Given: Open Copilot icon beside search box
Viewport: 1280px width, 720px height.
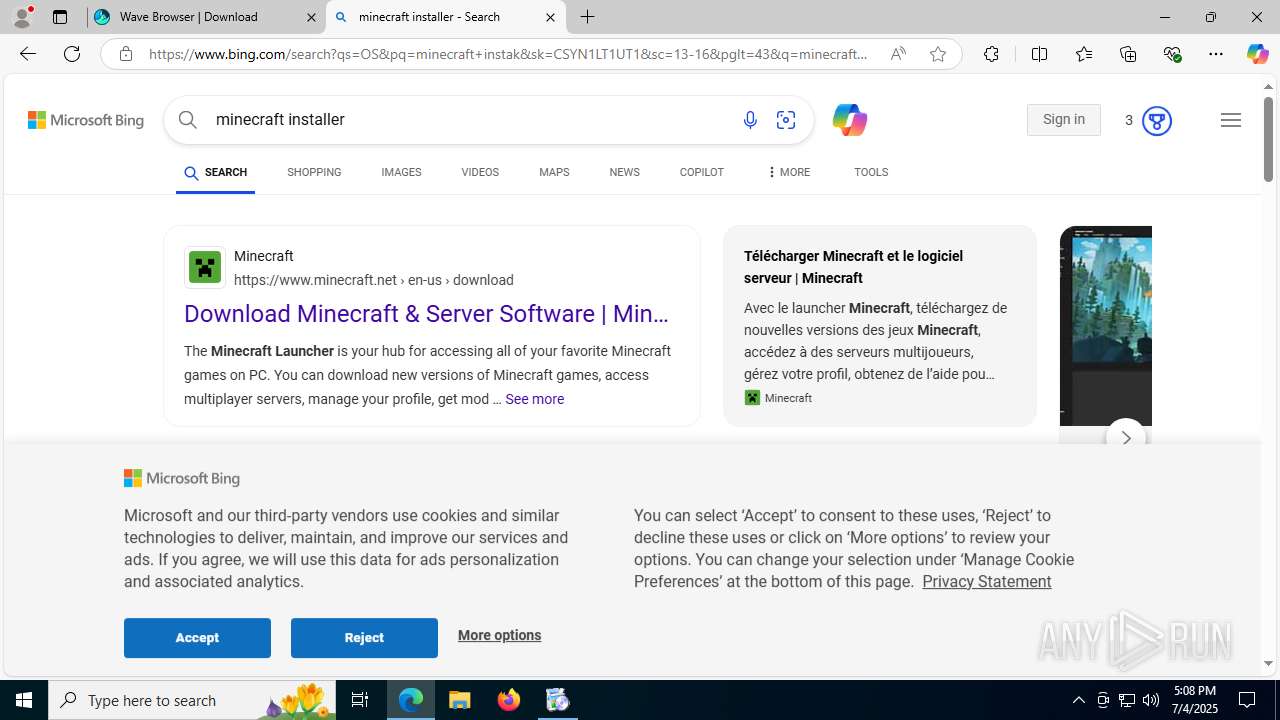Looking at the screenshot, I should pos(849,120).
